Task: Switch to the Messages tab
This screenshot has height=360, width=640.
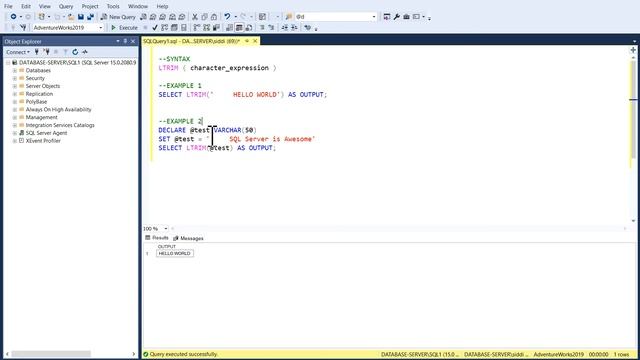Action: pos(188,238)
